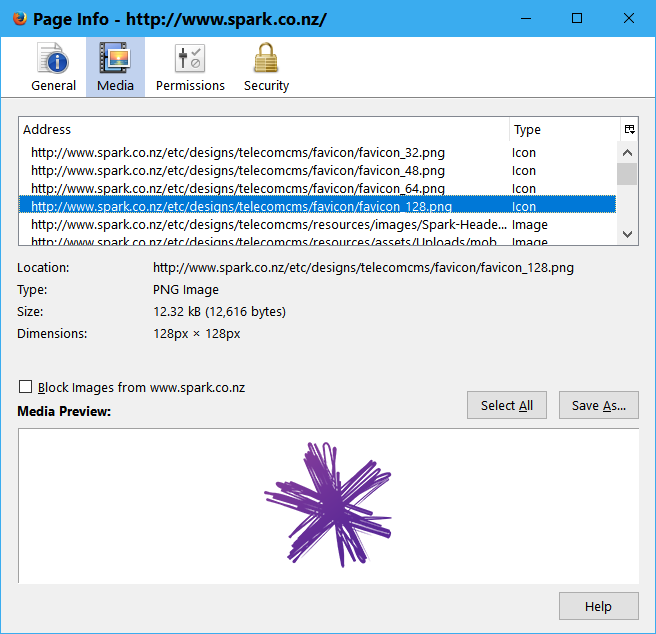Click the Save As button
This screenshot has height=634, width=656.
(x=598, y=405)
